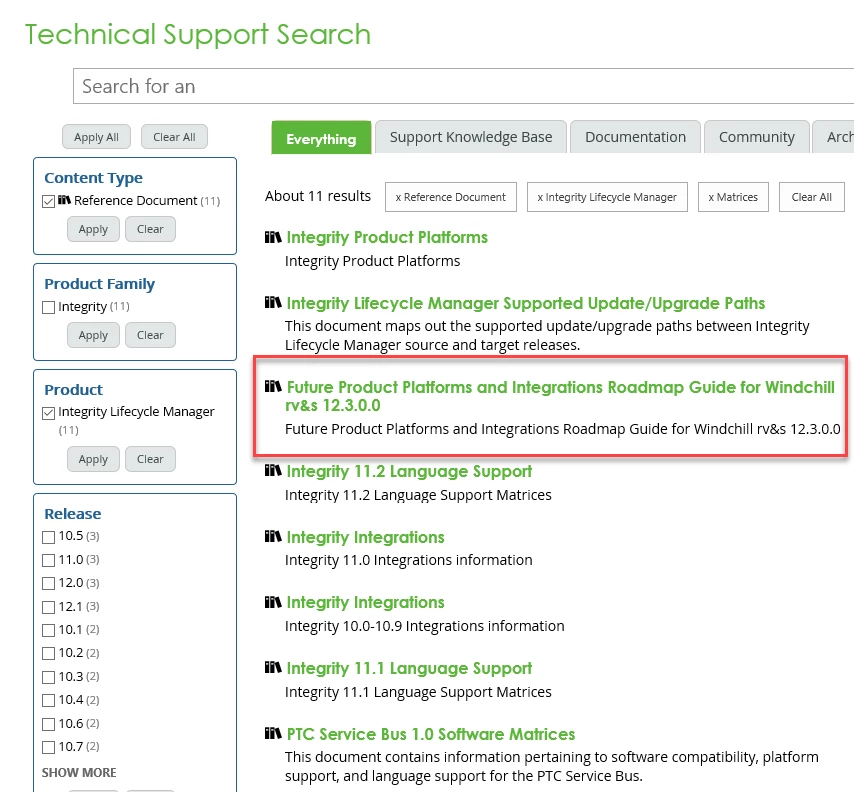Check the 10.3 release checkbox
Viewport: 854px width, 792px height.
click(x=48, y=677)
